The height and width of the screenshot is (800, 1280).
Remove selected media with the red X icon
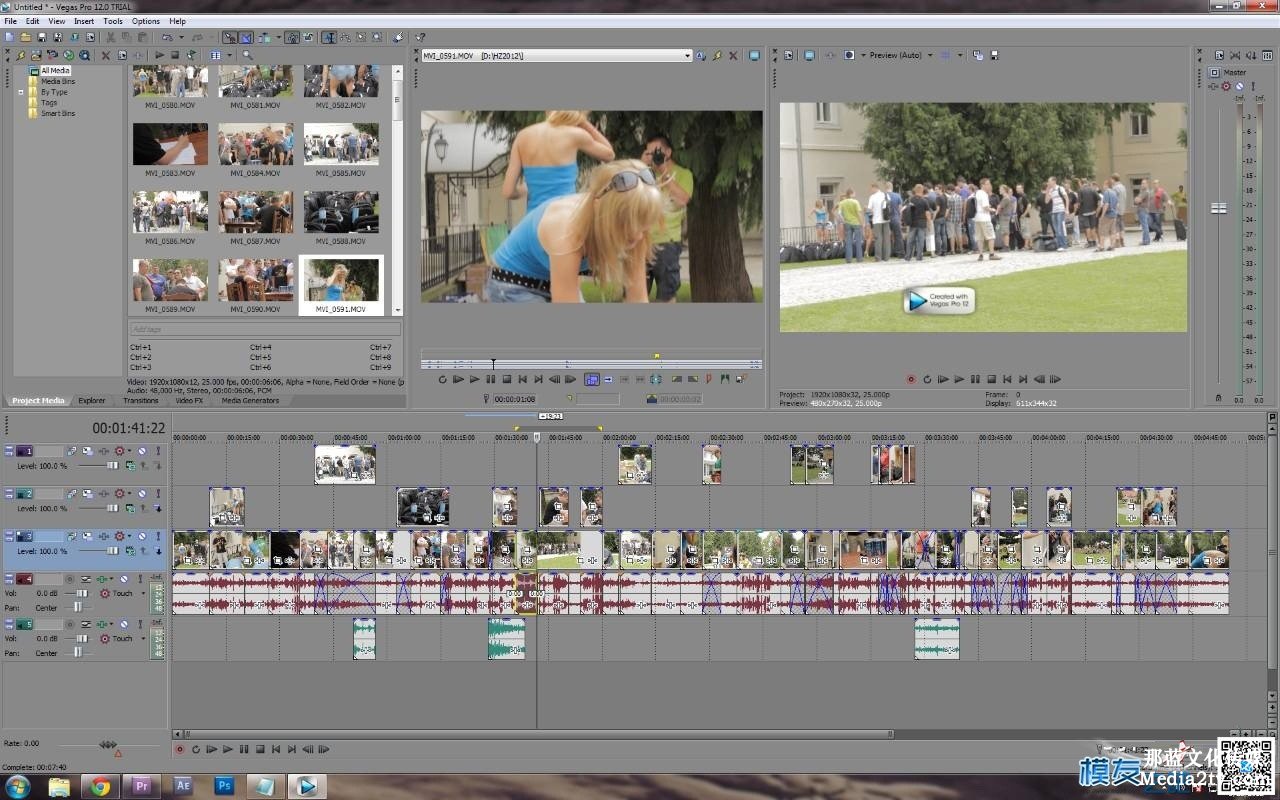[105, 55]
